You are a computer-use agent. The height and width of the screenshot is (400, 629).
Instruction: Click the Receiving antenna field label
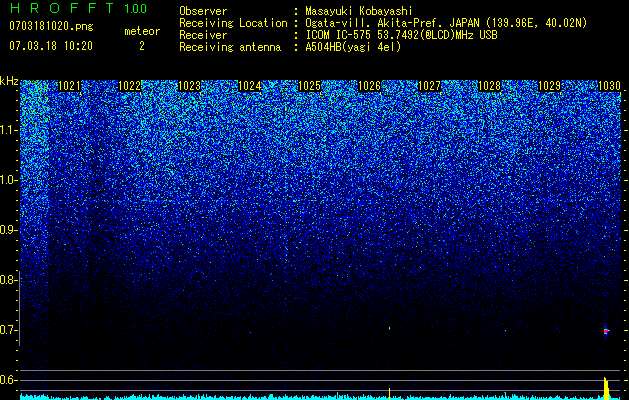point(230,47)
